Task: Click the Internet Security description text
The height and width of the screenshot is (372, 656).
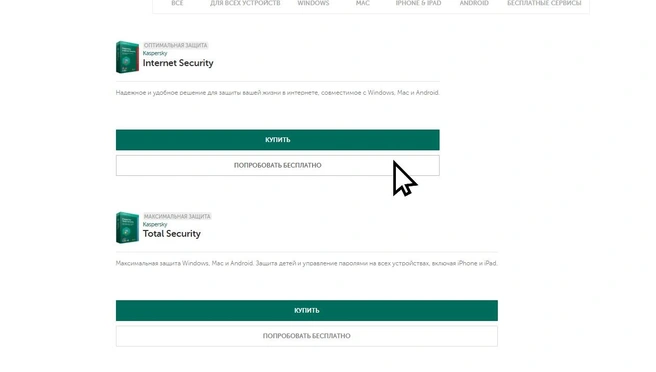Action: [x=277, y=93]
